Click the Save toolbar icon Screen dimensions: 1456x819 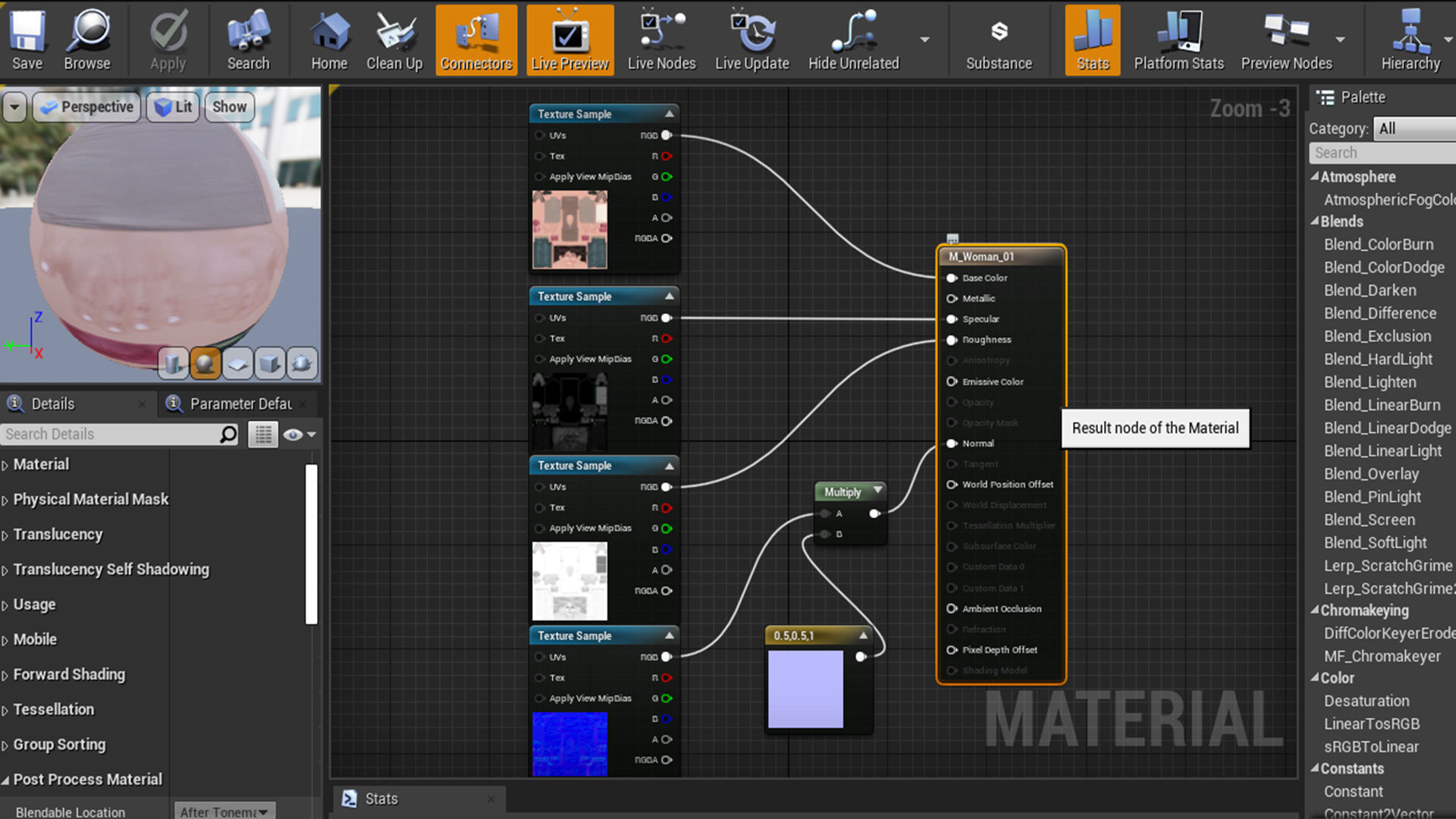pyautogui.click(x=27, y=39)
